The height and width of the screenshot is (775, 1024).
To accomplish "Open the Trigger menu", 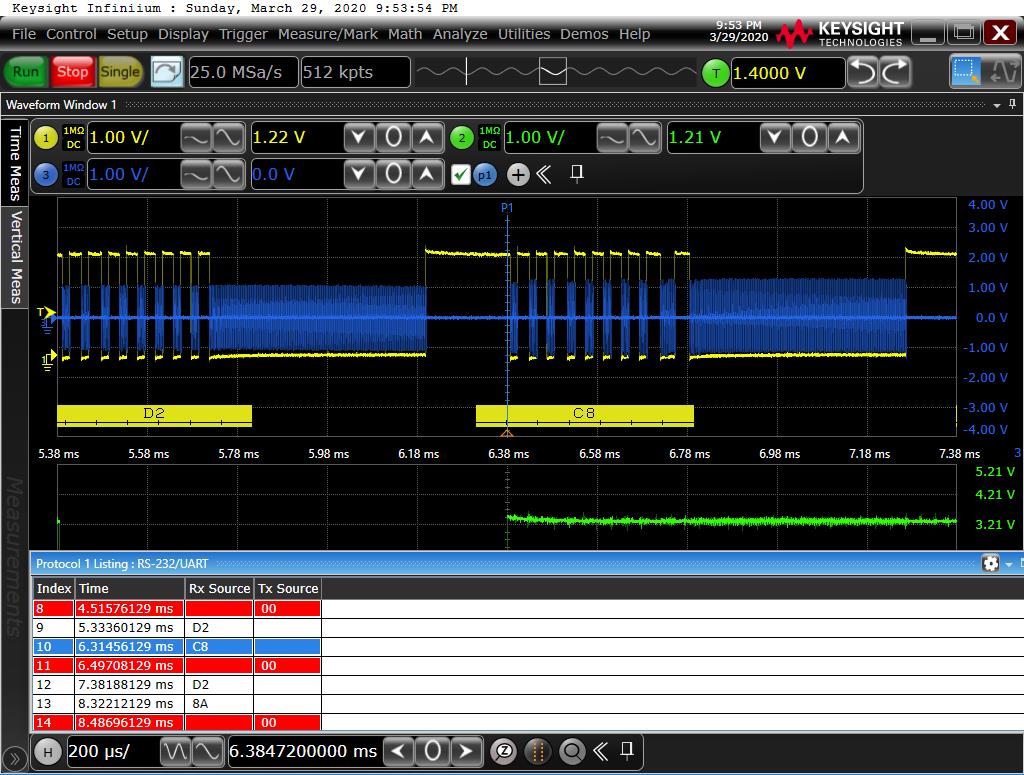I will coord(244,34).
